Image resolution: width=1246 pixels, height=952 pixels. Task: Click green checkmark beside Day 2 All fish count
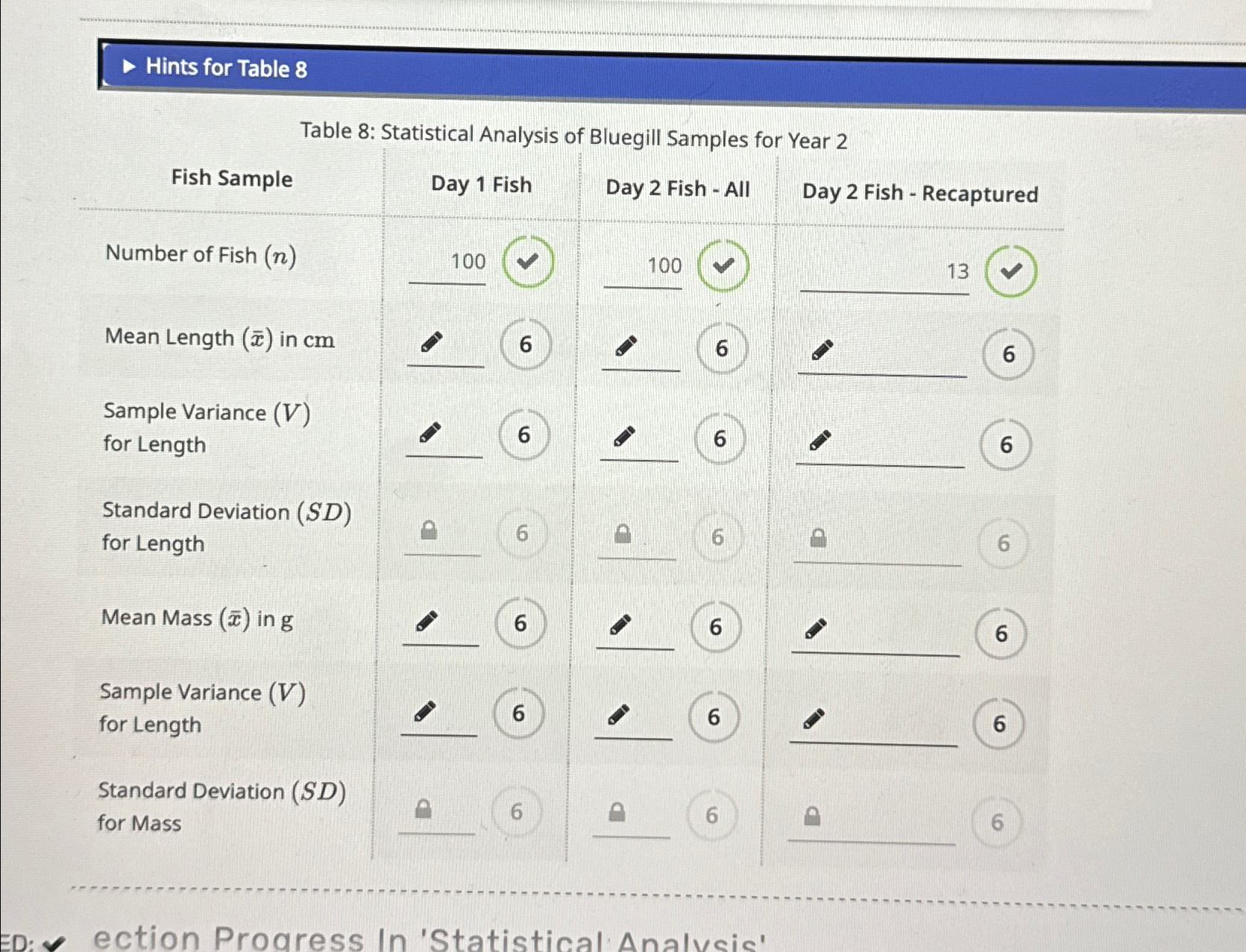click(x=723, y=265)
